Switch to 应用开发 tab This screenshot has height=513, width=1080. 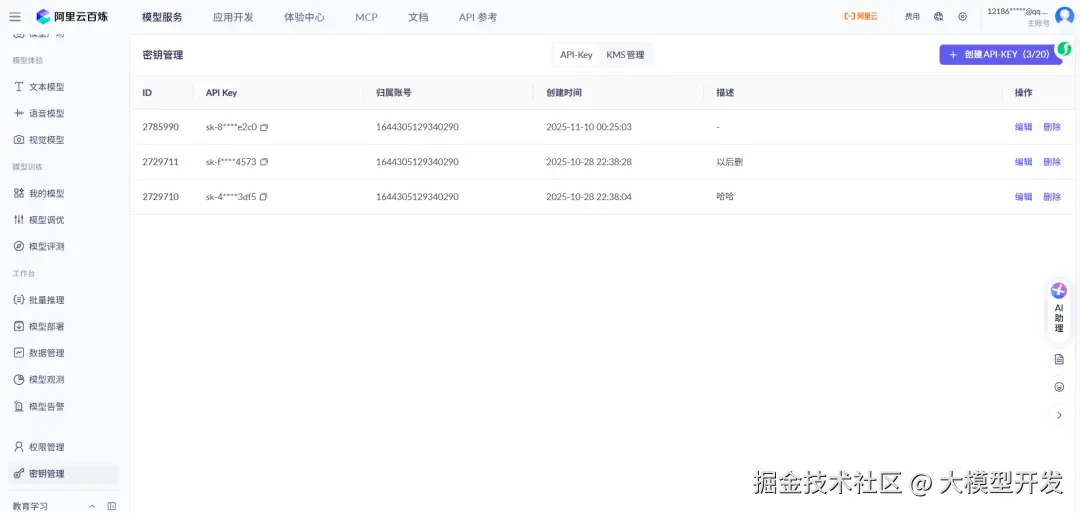coord(233,17)
